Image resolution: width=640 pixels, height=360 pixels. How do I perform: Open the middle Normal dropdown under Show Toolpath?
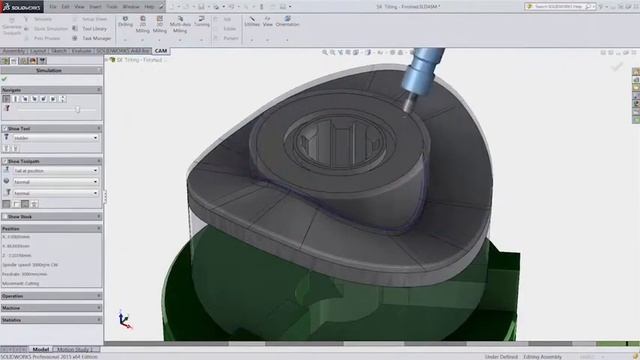click(x=56, y=182)
